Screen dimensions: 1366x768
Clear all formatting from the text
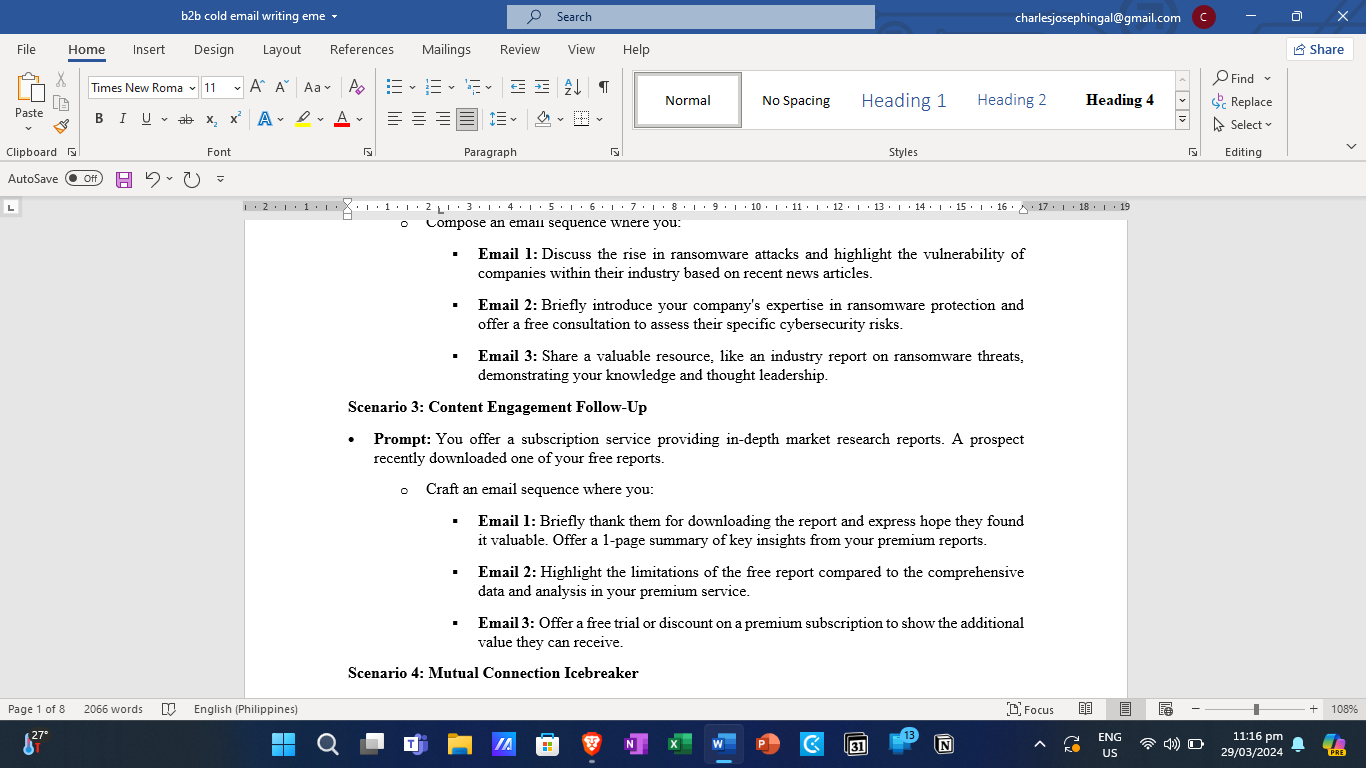click(356, 87)
